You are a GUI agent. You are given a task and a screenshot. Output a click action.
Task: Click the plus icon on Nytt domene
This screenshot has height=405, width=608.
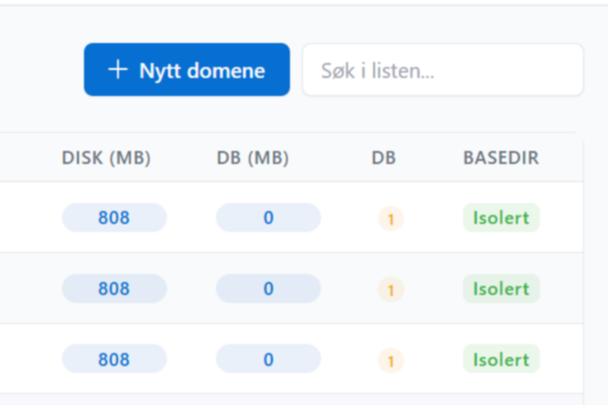(x=118, y=70)
